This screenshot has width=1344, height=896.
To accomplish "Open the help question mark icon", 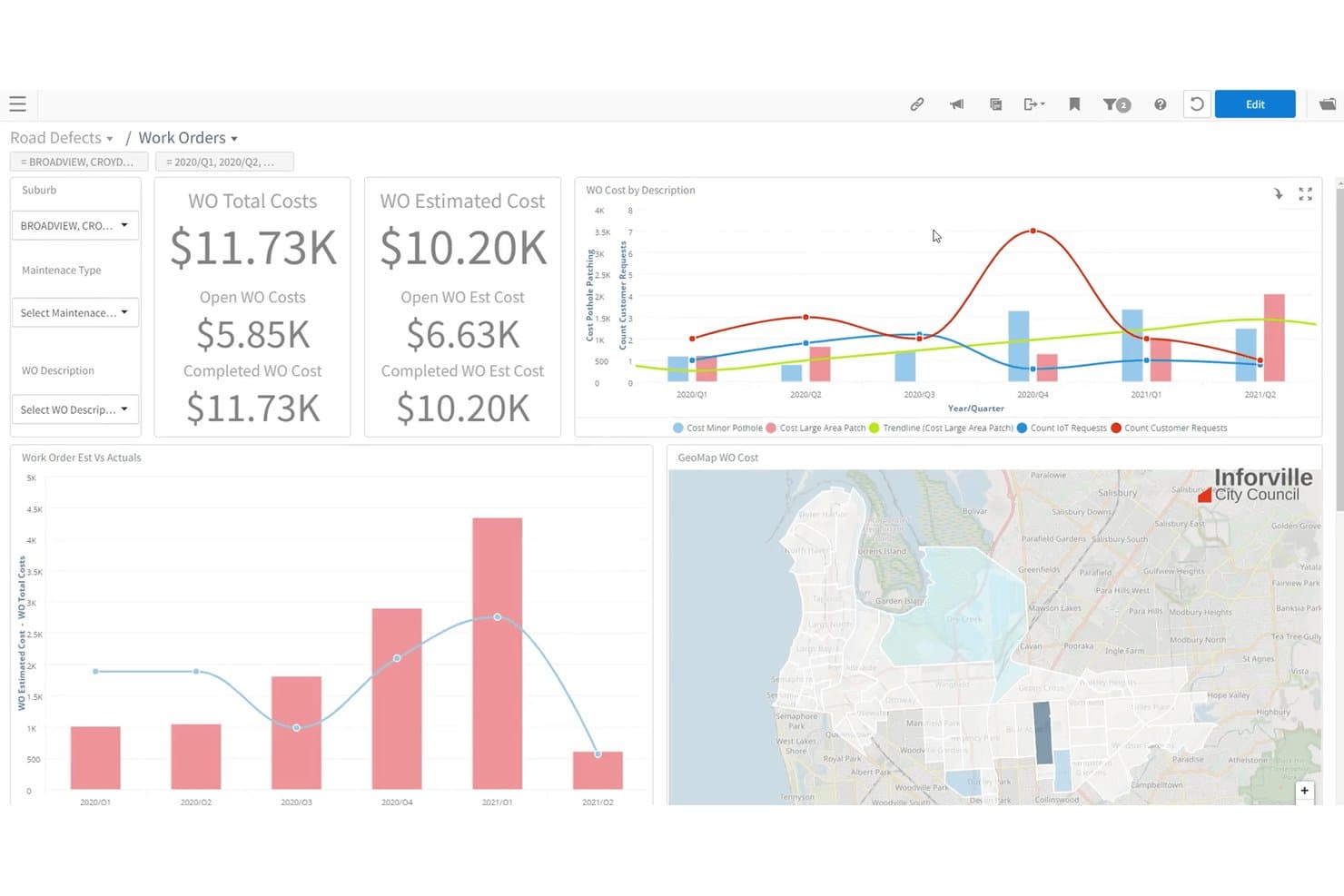I will tap(1160, 104).
